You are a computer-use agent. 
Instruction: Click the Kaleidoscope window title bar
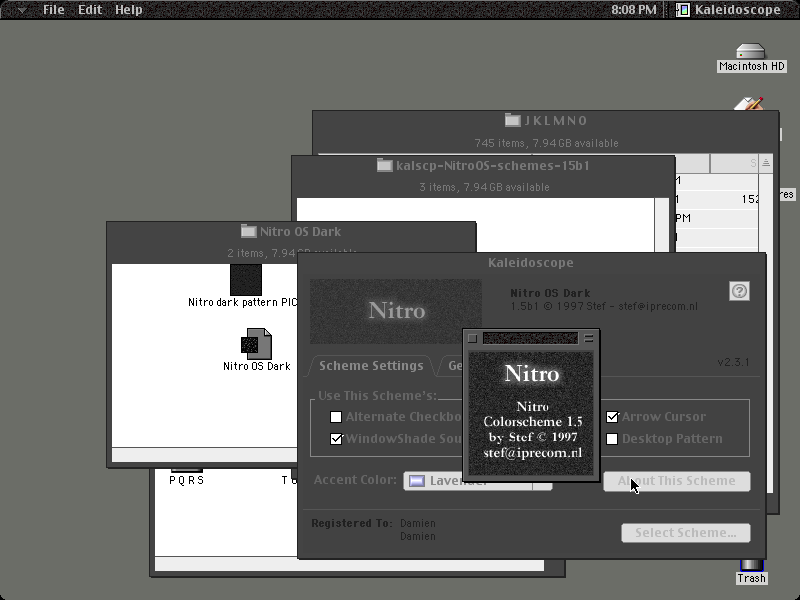(x=531, y=263)
